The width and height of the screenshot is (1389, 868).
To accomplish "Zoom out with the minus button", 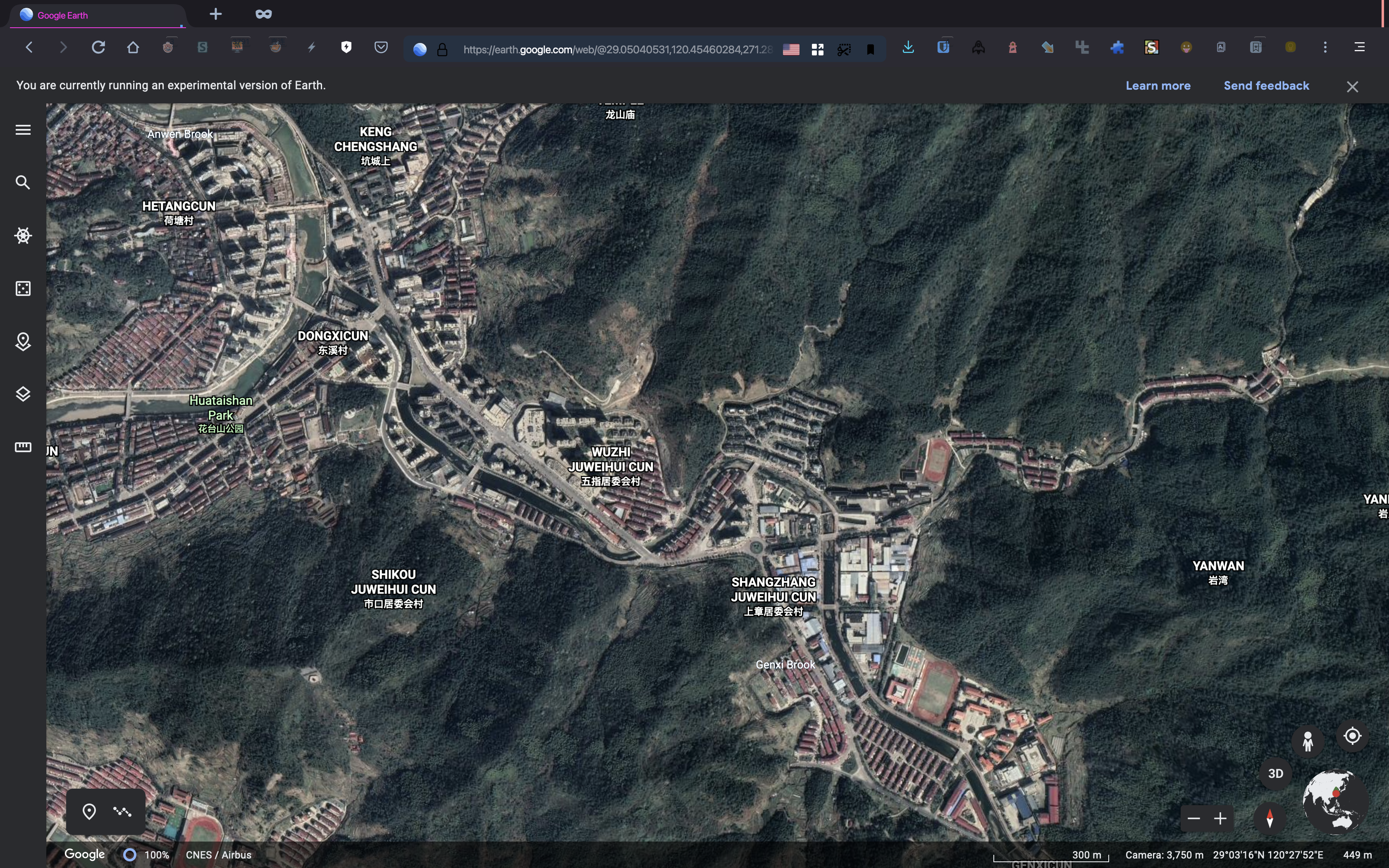I will [x=1194, y=818].
